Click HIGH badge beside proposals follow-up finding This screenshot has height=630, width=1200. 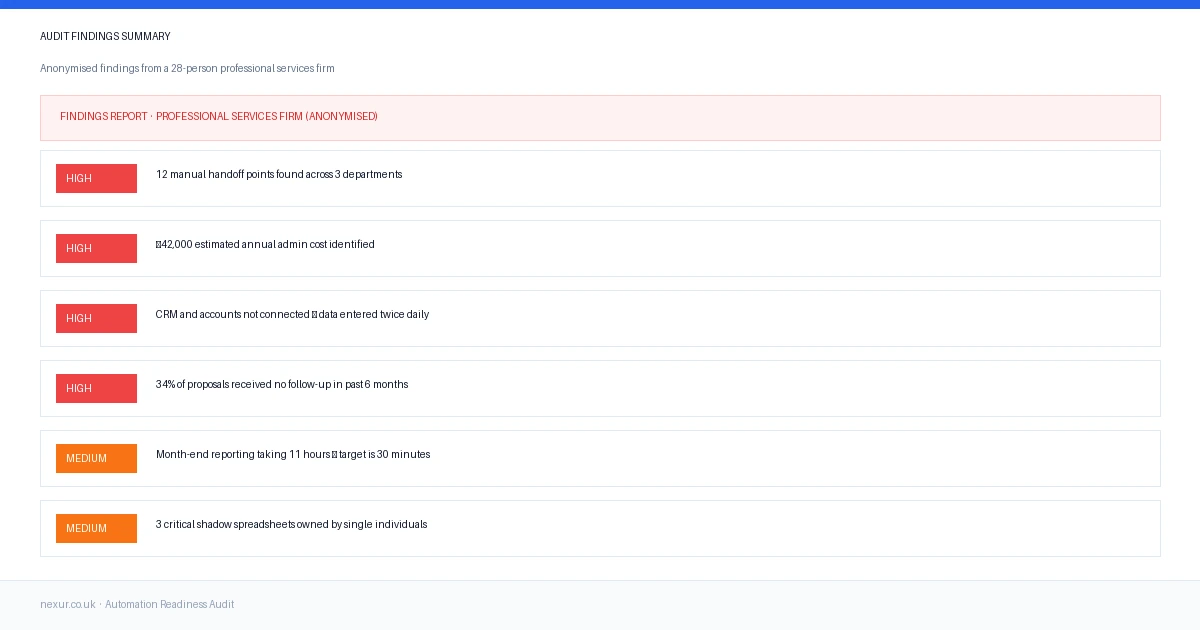[96, 388]
